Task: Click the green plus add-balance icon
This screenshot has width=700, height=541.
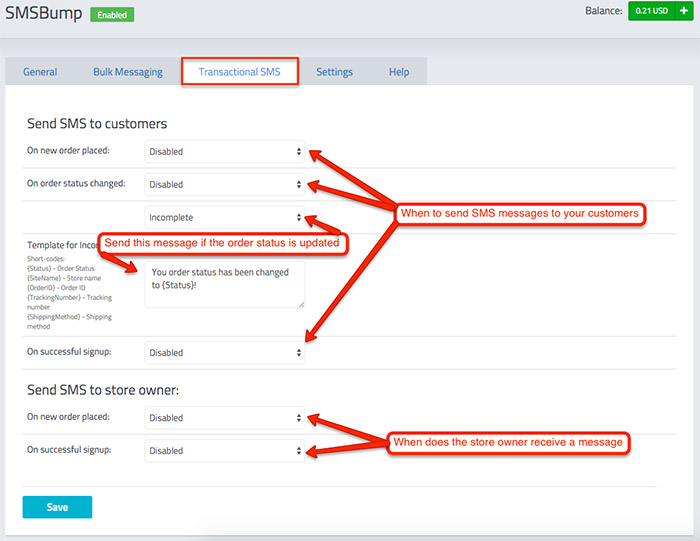Action: 683,11
